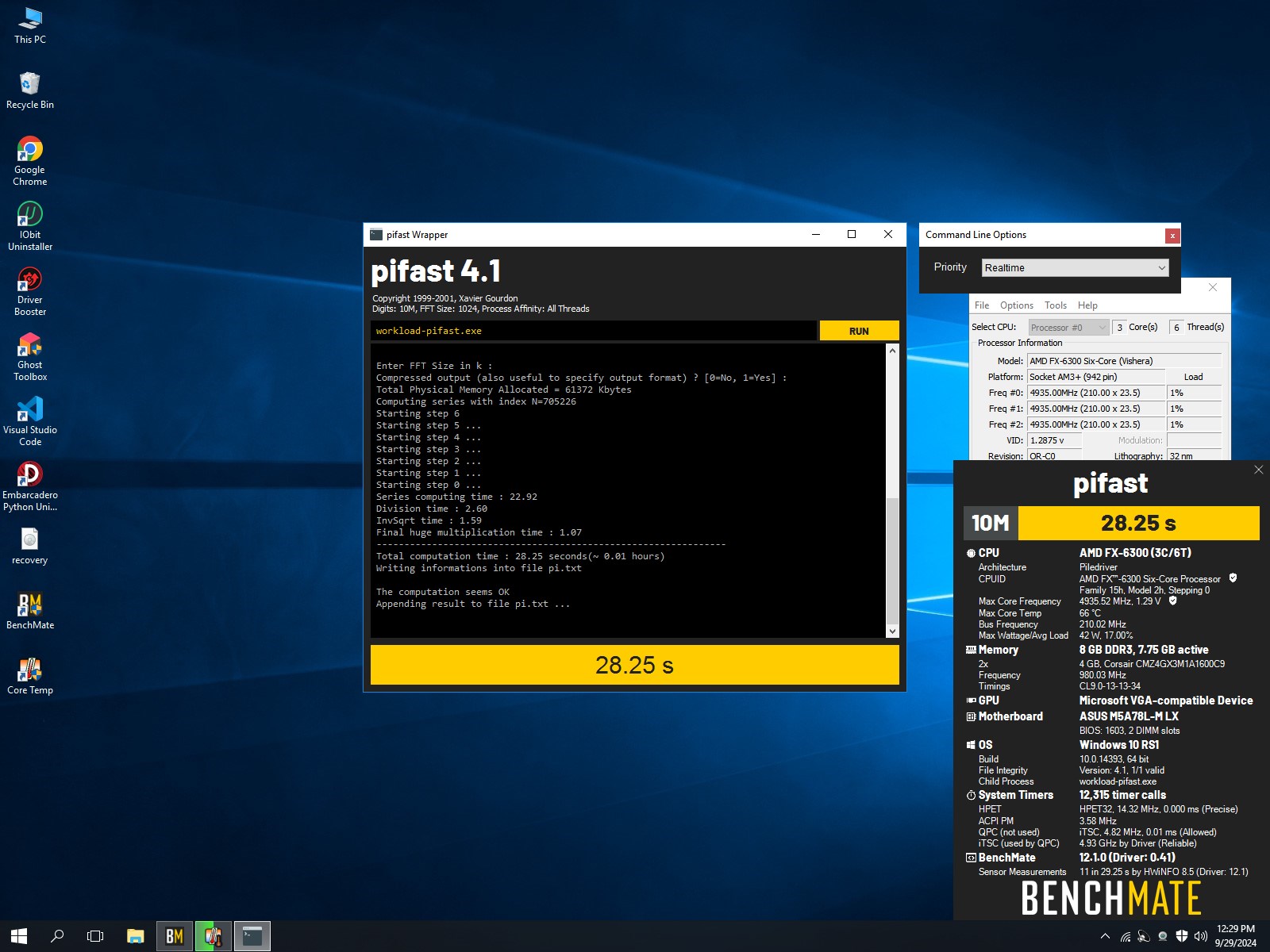The image size is (1270, 952).
Task: Click the Freq #1 value 4935.00MHz
Action: 1096,409
